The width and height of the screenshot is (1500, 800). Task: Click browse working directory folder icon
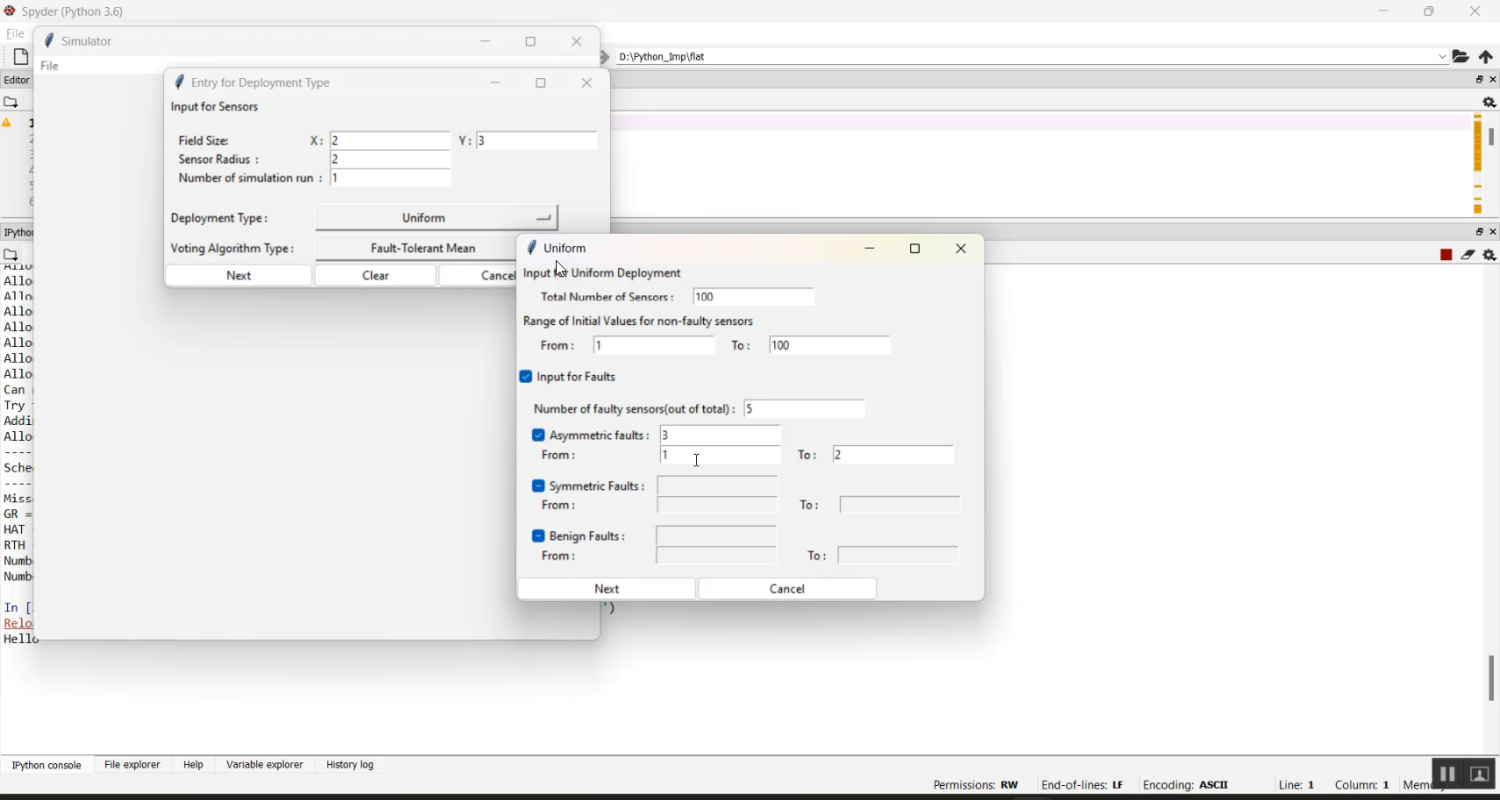point(1461,57)
